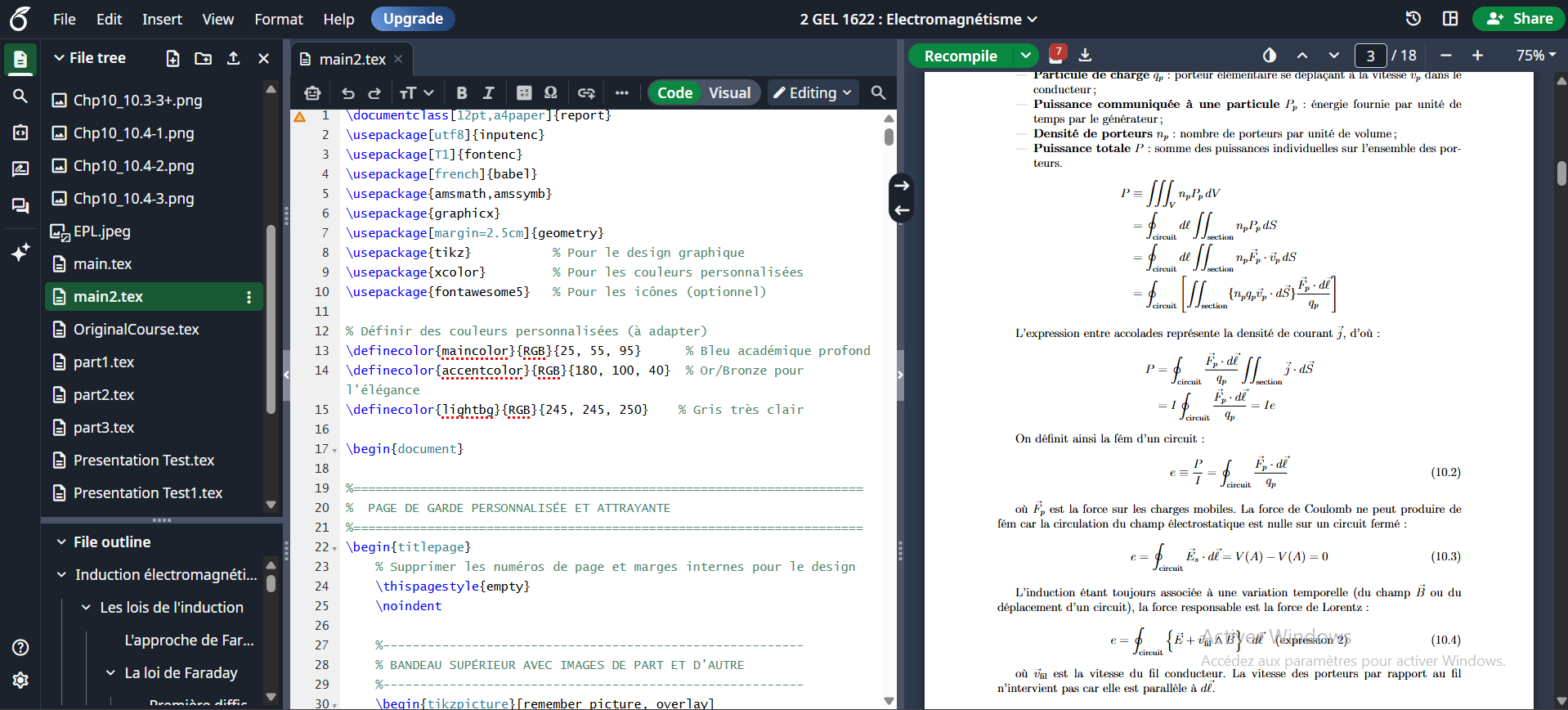The height and width of the screenshot is (710, 1568).
Task: Undo last edit in editor
Action: click(348, 92)
